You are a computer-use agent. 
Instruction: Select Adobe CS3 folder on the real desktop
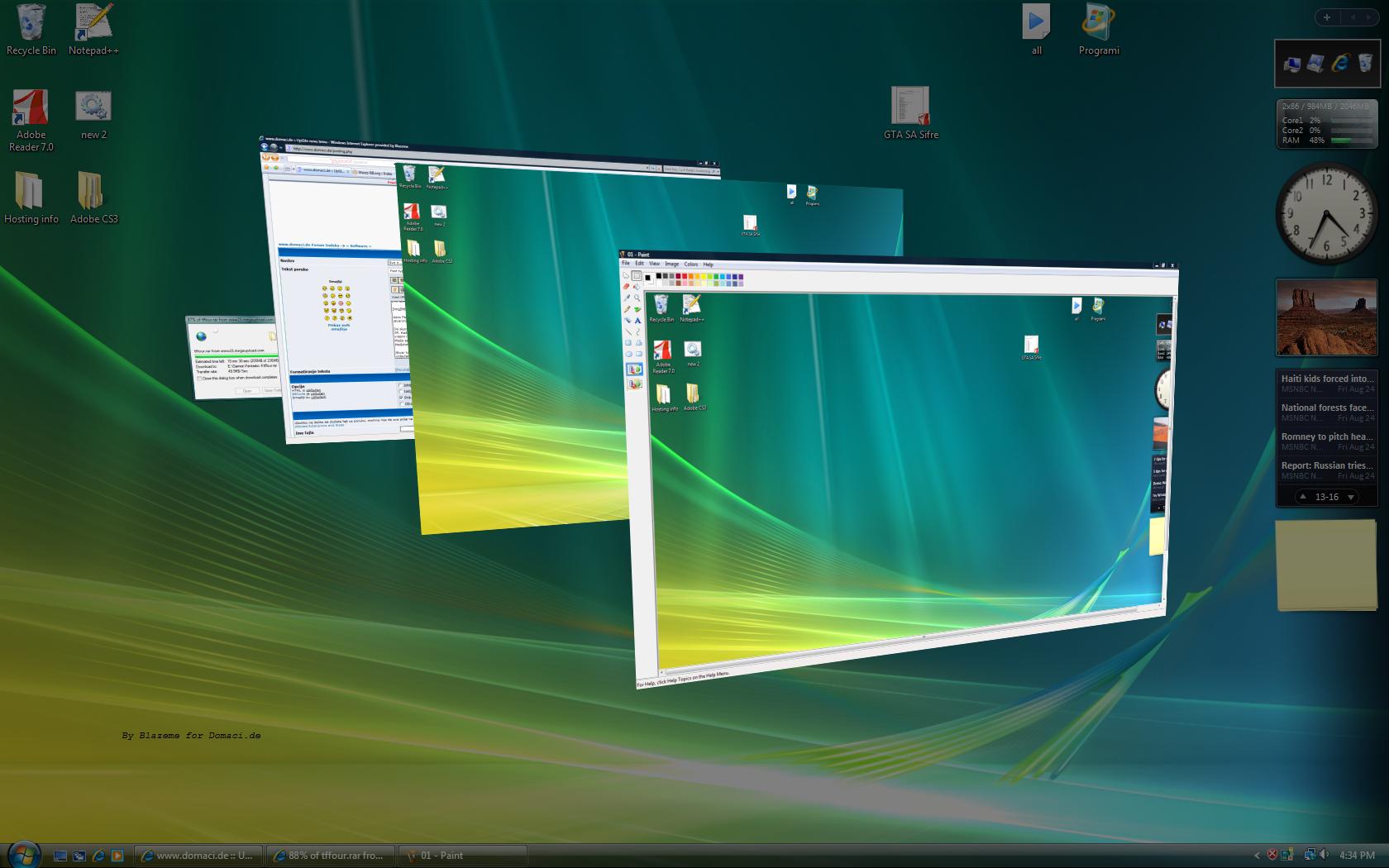tap(93, 198)
